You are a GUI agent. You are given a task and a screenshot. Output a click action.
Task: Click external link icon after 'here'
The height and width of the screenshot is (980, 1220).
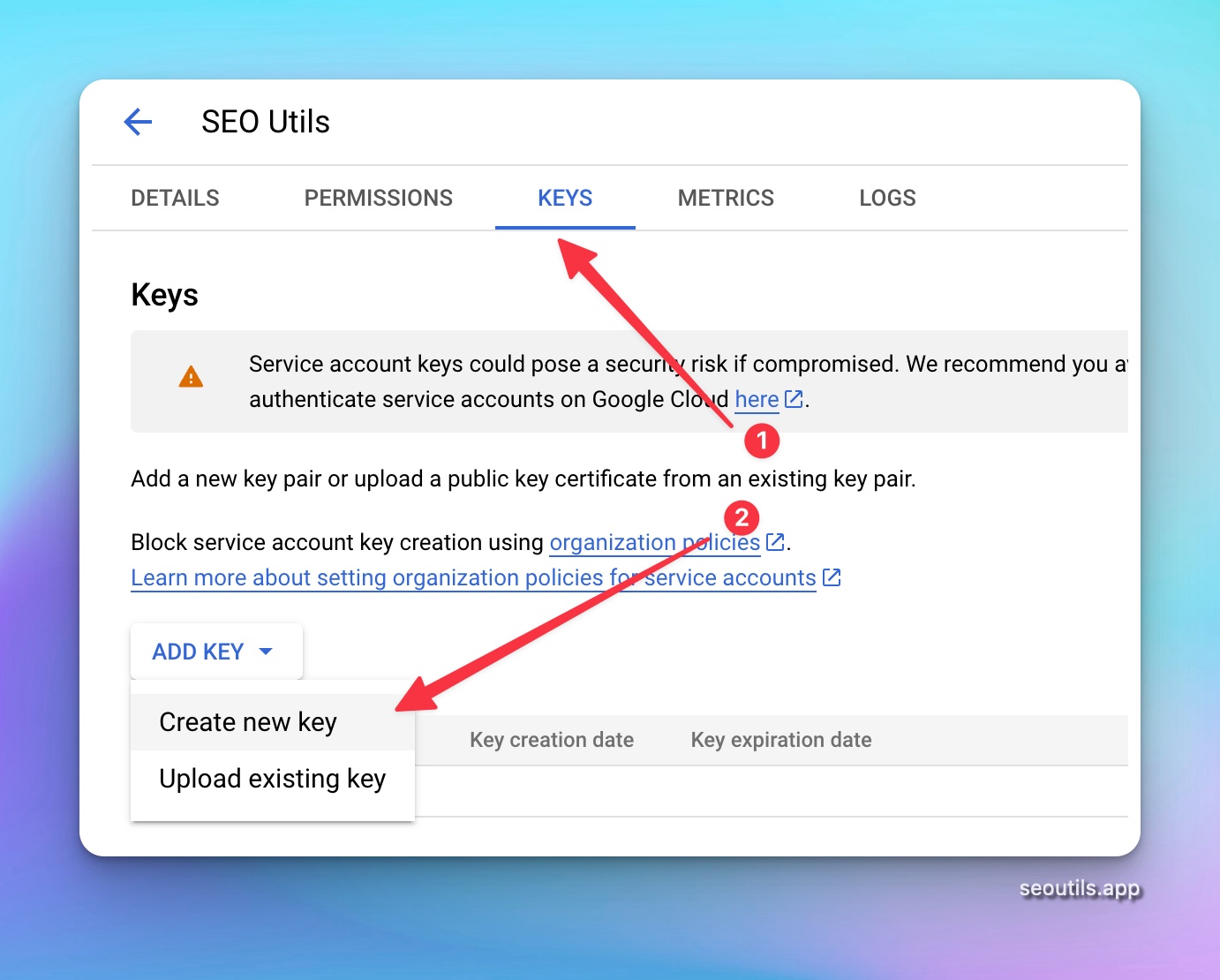coord(794,399)
